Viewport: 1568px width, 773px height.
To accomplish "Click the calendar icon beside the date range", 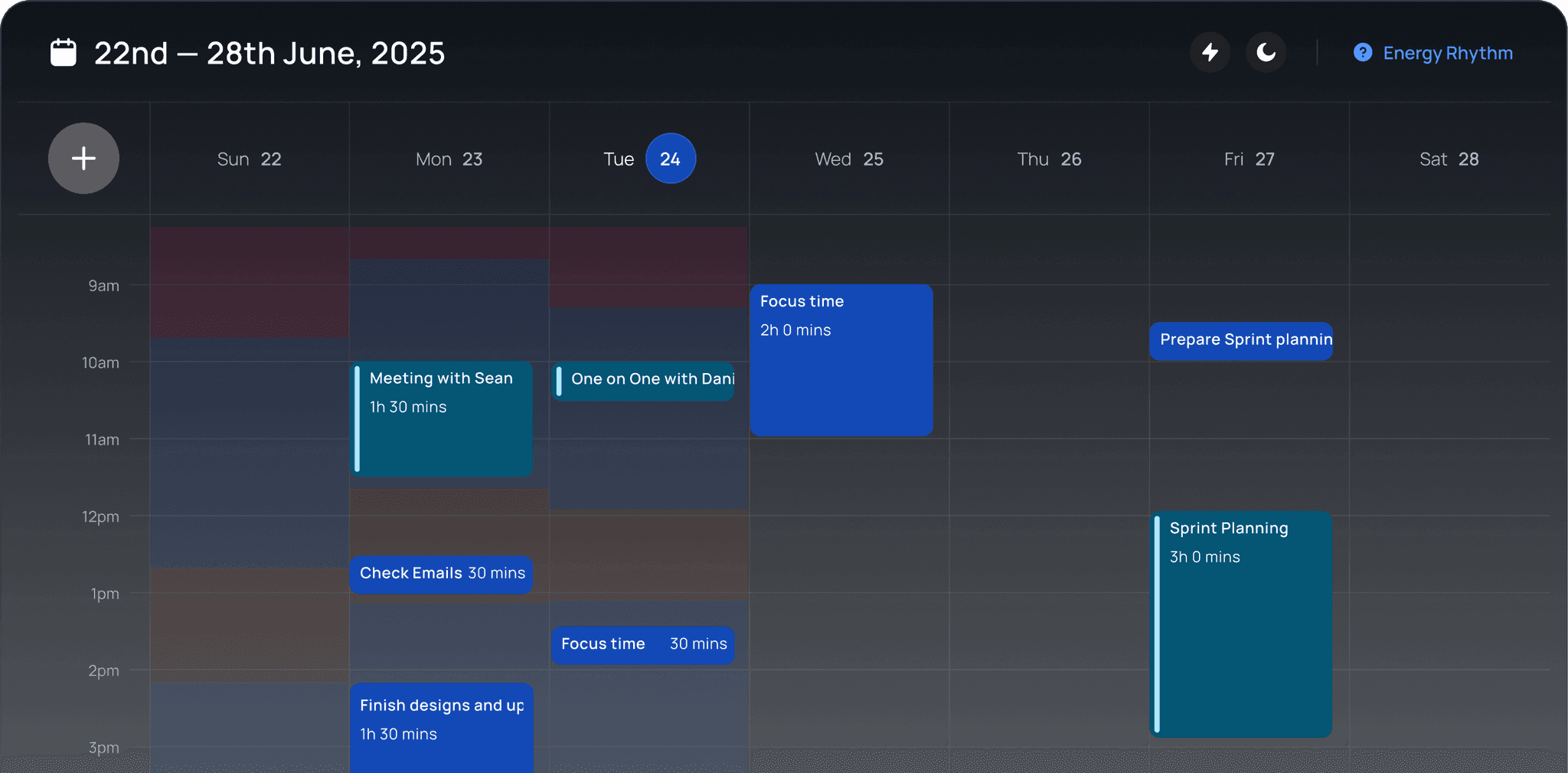I will 63,52.
